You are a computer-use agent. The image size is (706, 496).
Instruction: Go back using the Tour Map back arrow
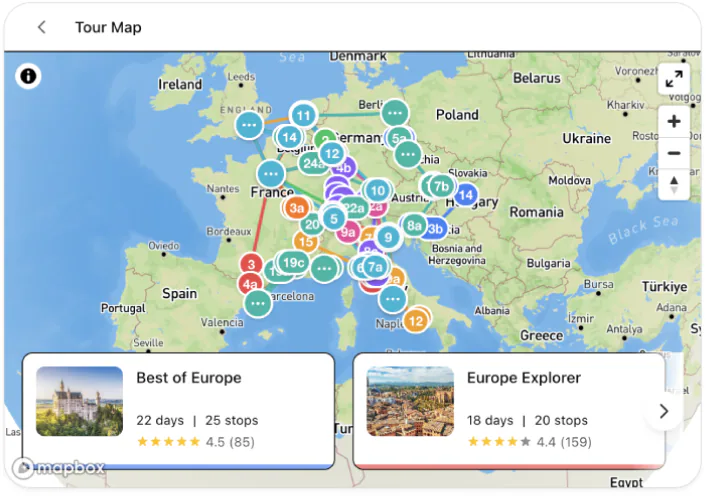41,27
